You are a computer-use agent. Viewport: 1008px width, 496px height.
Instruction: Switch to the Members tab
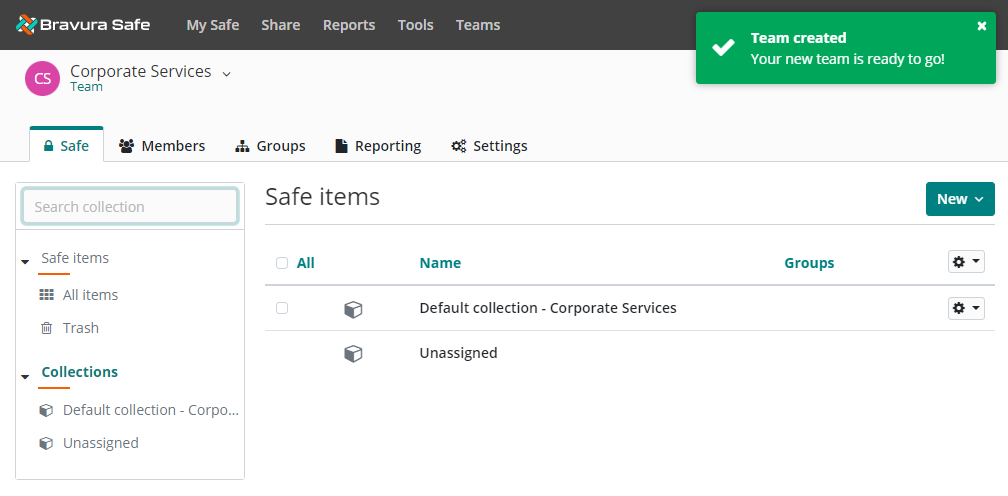coord(162,146)
